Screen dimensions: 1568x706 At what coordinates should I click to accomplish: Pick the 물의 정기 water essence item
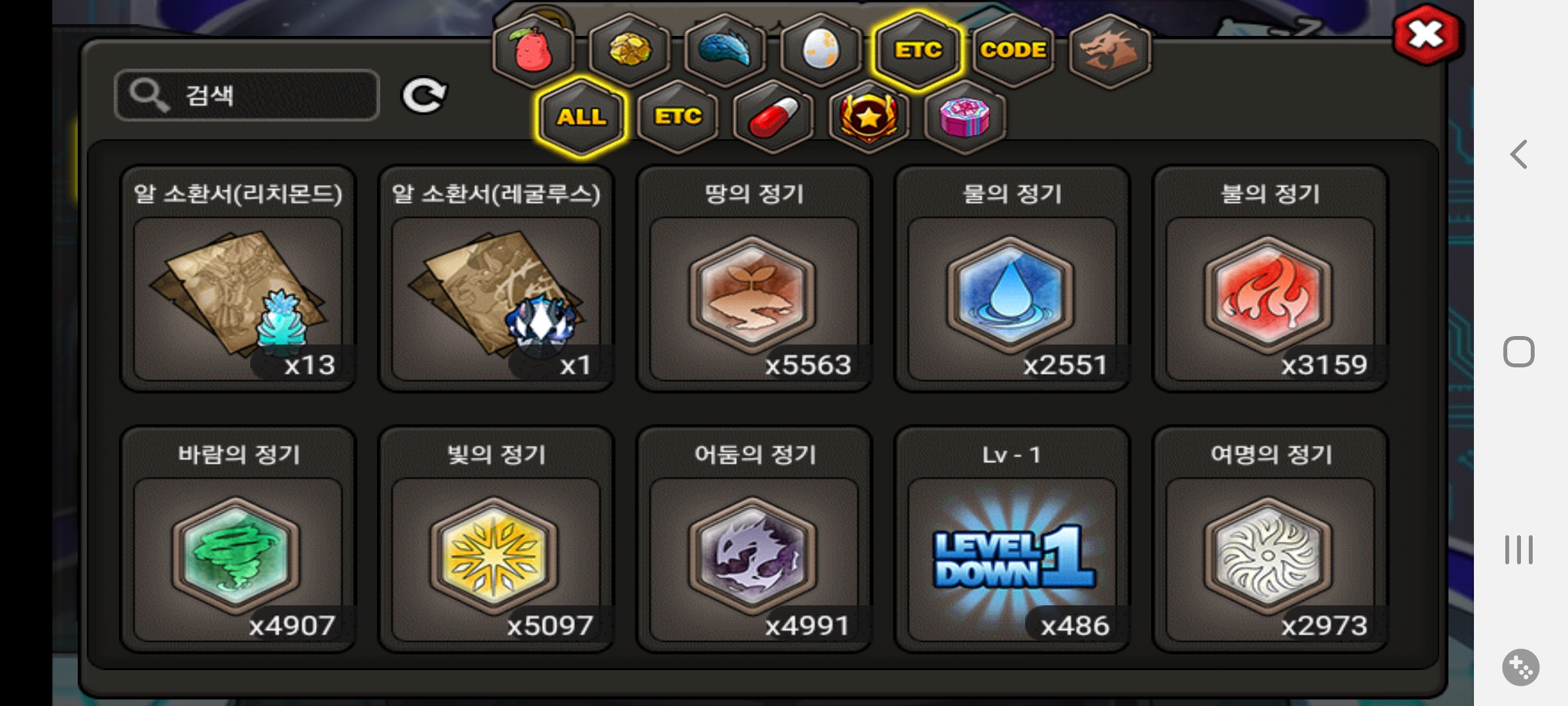[x=1012, y=278]
